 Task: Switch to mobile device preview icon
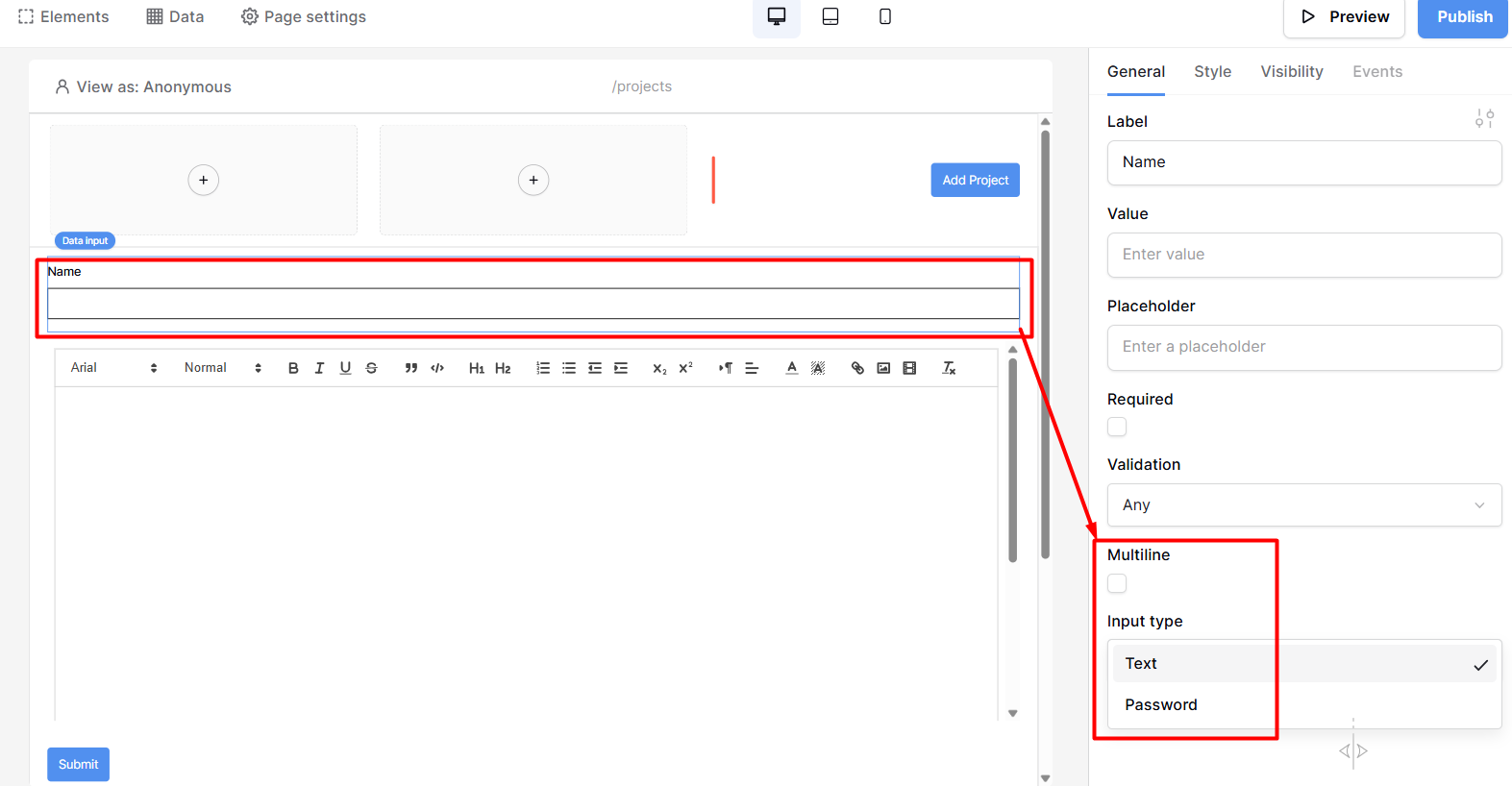[884, 17]
